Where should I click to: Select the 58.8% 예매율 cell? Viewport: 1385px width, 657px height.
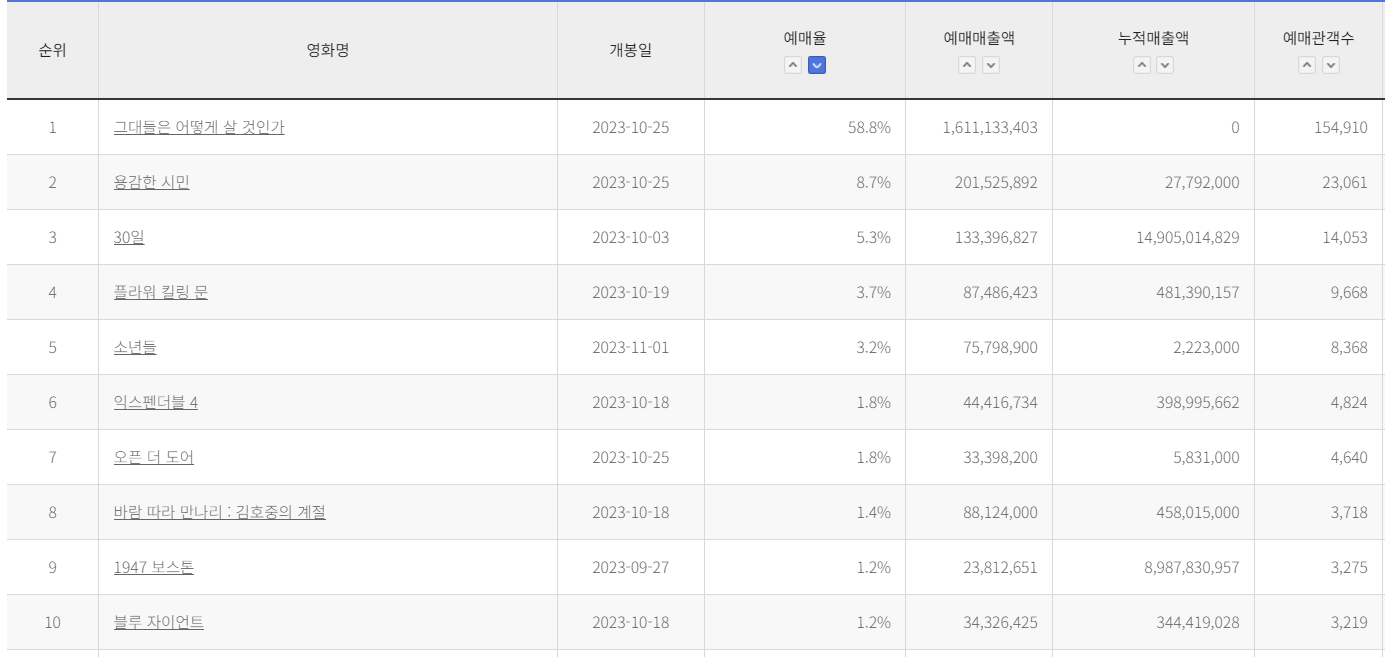pyautogui.click(x=805, y=127)
